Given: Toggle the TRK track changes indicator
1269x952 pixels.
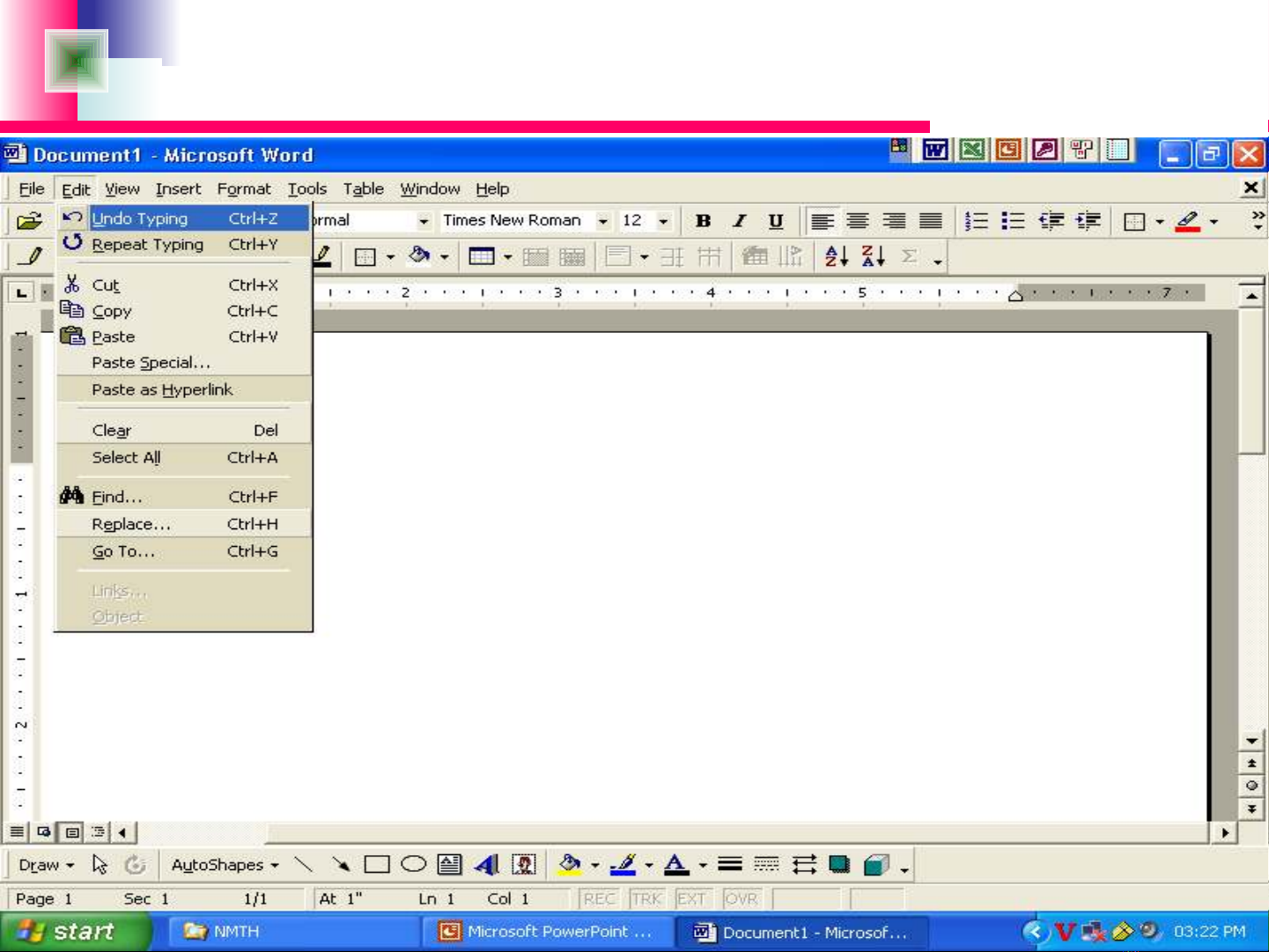Looking at the screenshot, I should (646, 899).
